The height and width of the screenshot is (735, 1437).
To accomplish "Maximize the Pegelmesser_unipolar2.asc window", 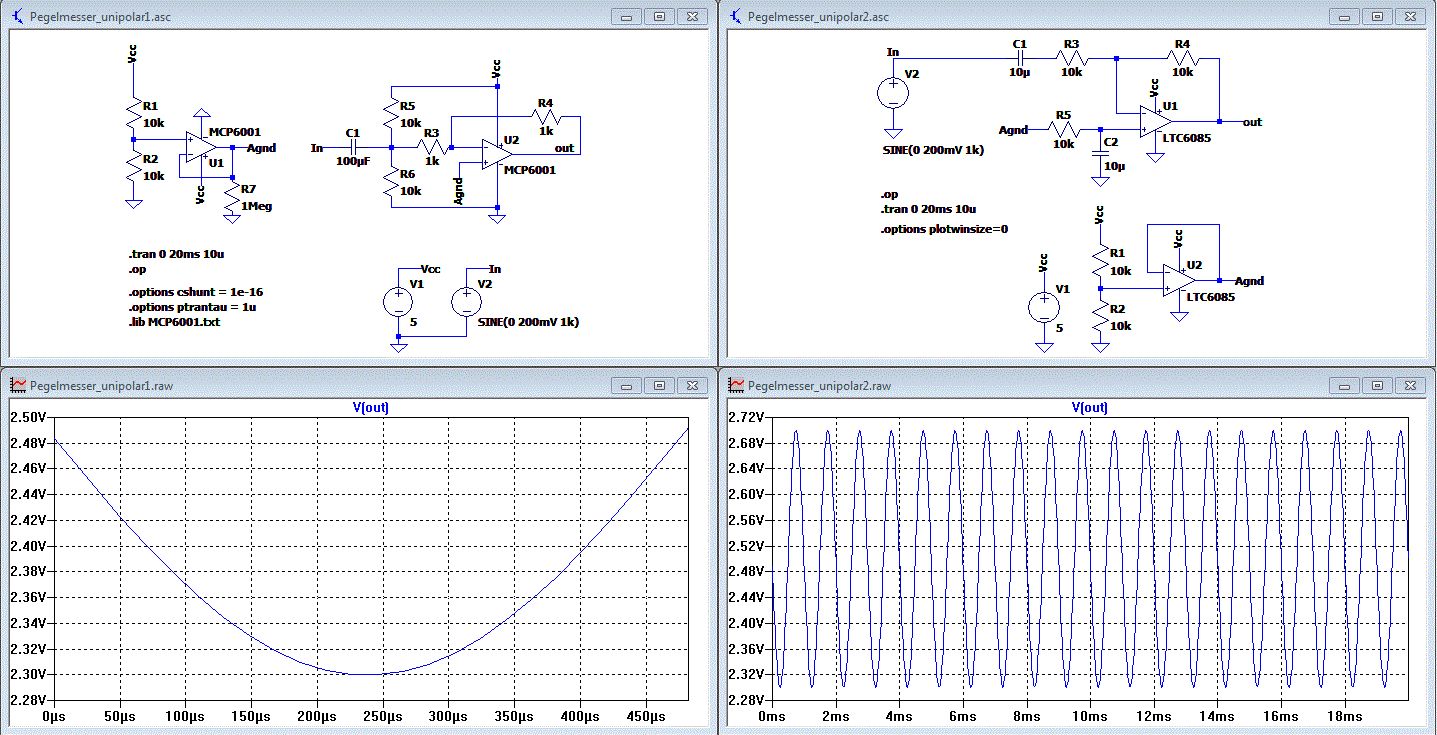I will pos(1377,17).
